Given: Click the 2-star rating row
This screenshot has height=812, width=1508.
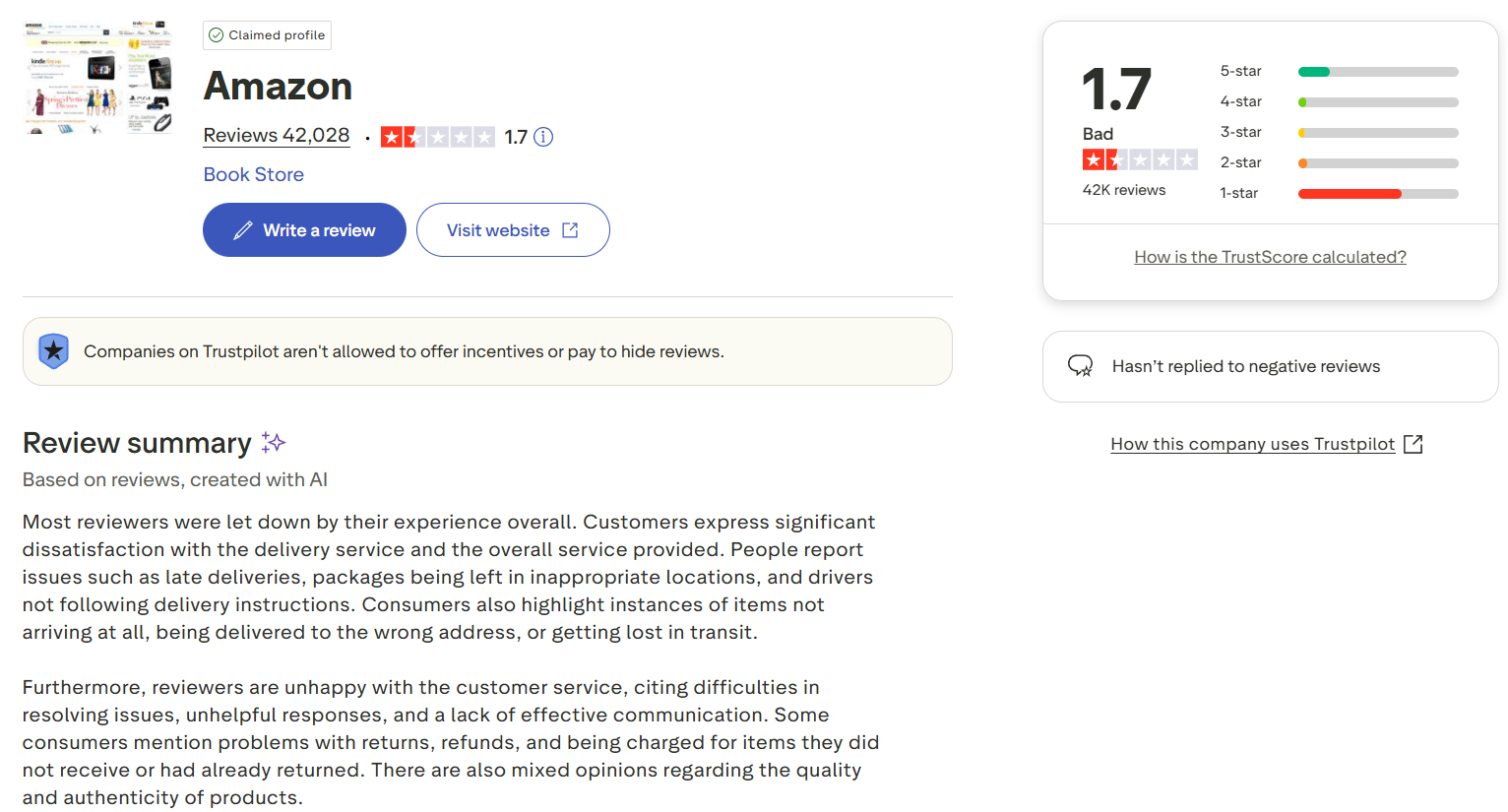Looking at the screenshot, I should (1339, 163).
